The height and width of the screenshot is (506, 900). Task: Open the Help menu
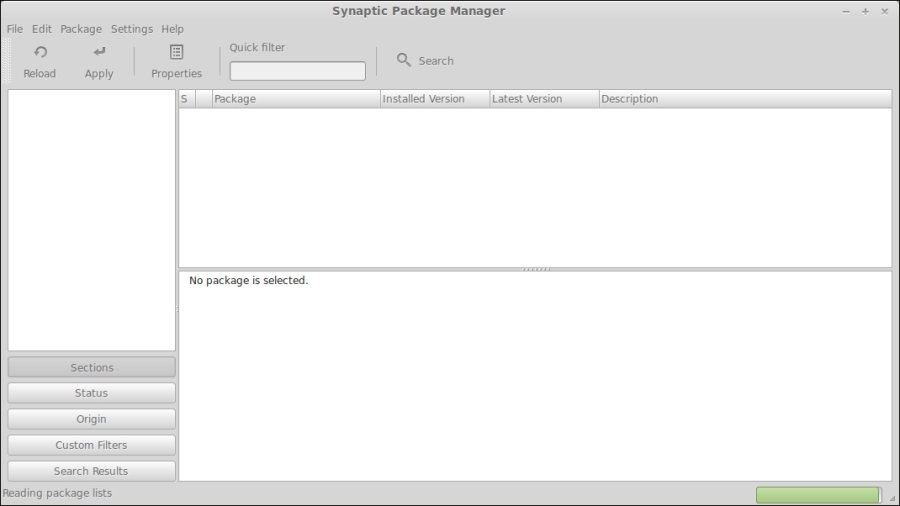click(172, 29)
